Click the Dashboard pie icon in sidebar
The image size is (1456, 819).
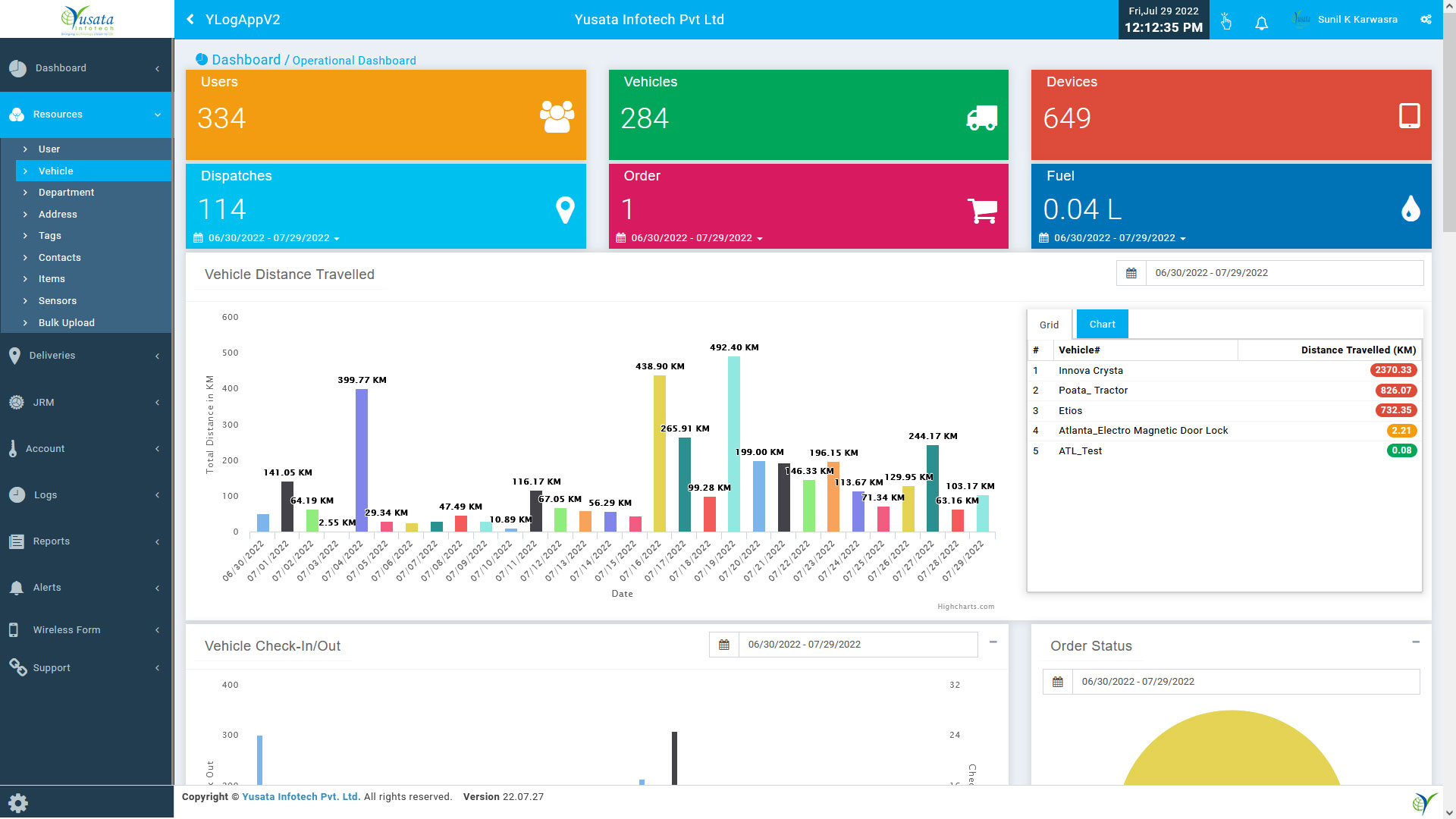(18, 68)
